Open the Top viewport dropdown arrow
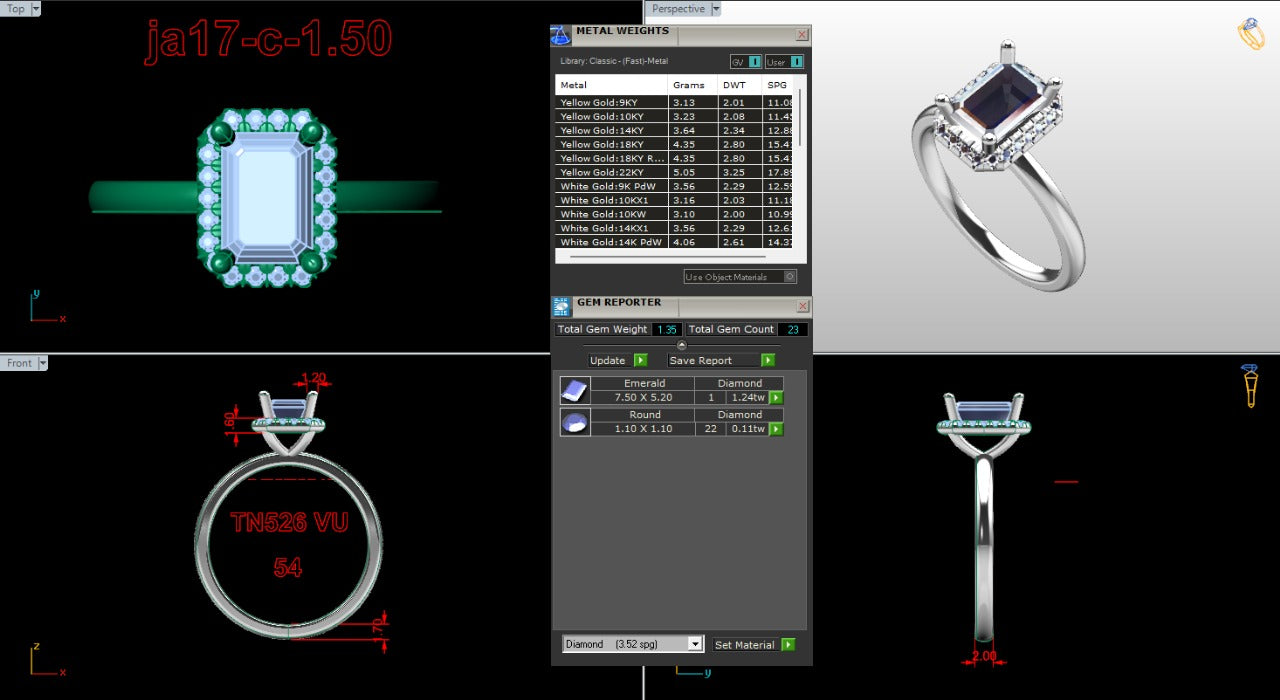1280x700 pixels. [36, 8]
